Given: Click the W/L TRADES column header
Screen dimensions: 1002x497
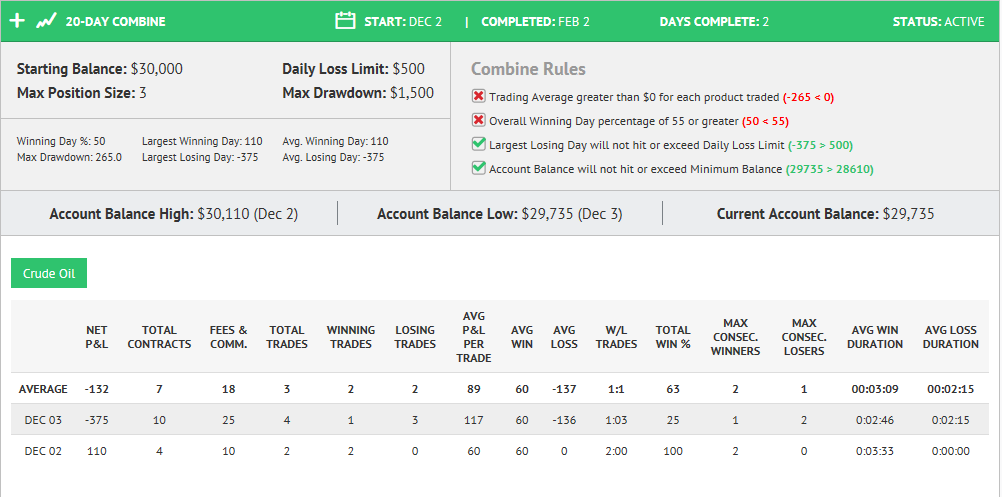Looking at the screenshot, I should [x=616, y=337].
